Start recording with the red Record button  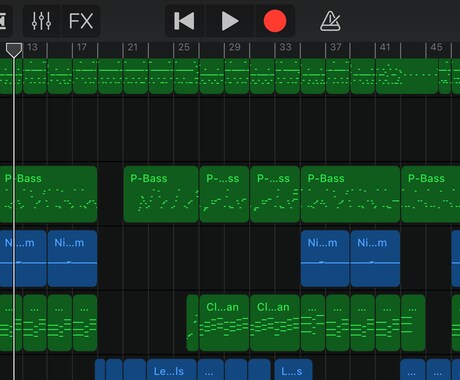(x=275, y=21)
